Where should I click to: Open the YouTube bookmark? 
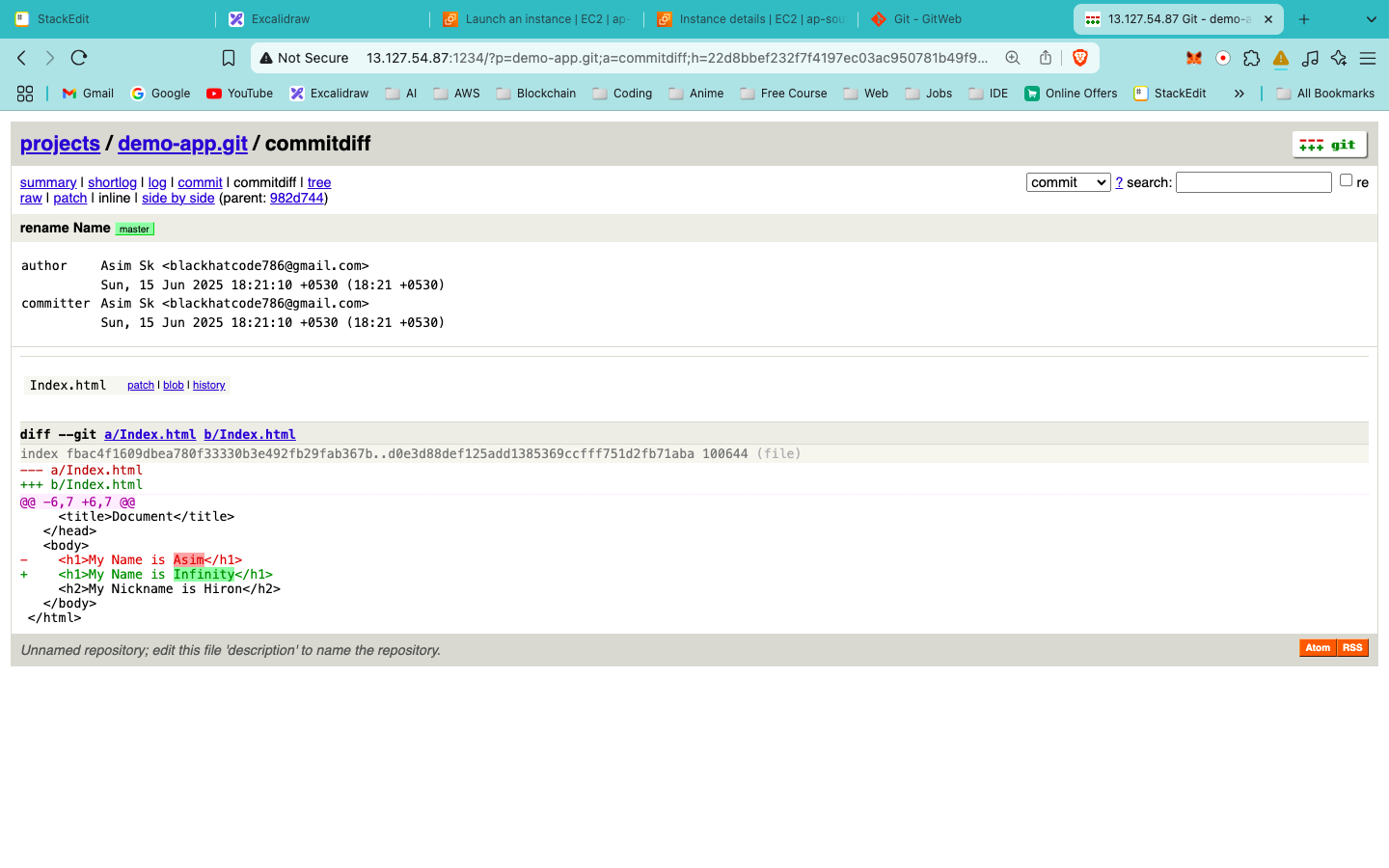pos(239,94)
